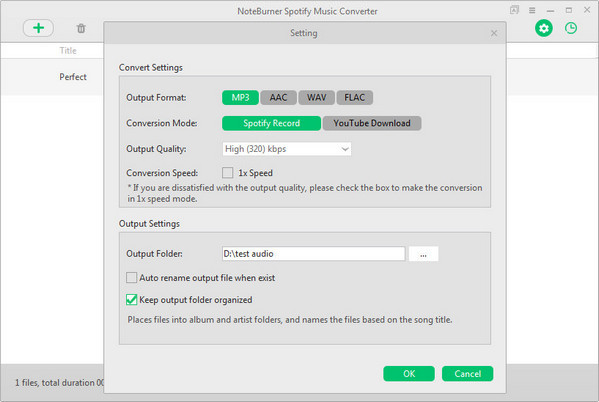Select MP3 output format
This screenshot has width=599, height=402.
(x=240, y=97)
